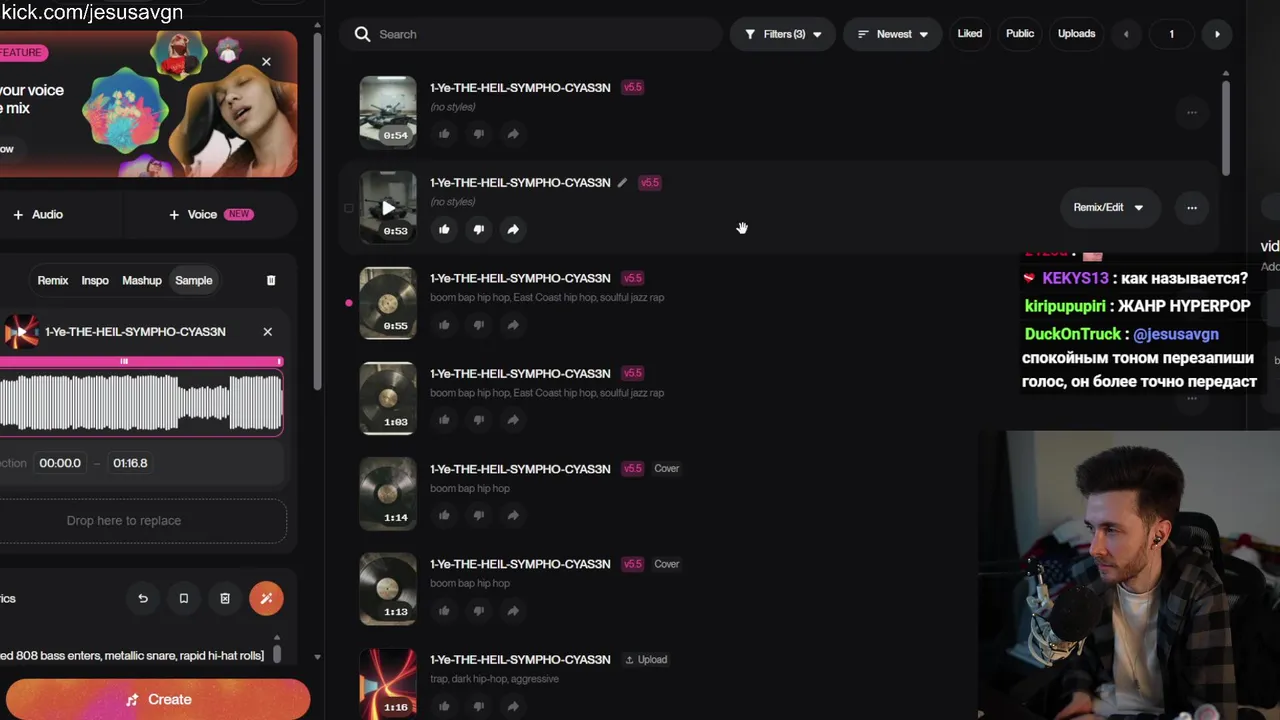Like the second track with thumbs up

[444, 229]
